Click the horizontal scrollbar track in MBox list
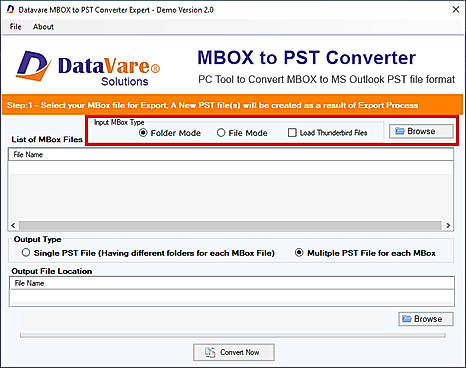Image resolution: width=466 pixels, height=368 pixels. pos(231,226)
